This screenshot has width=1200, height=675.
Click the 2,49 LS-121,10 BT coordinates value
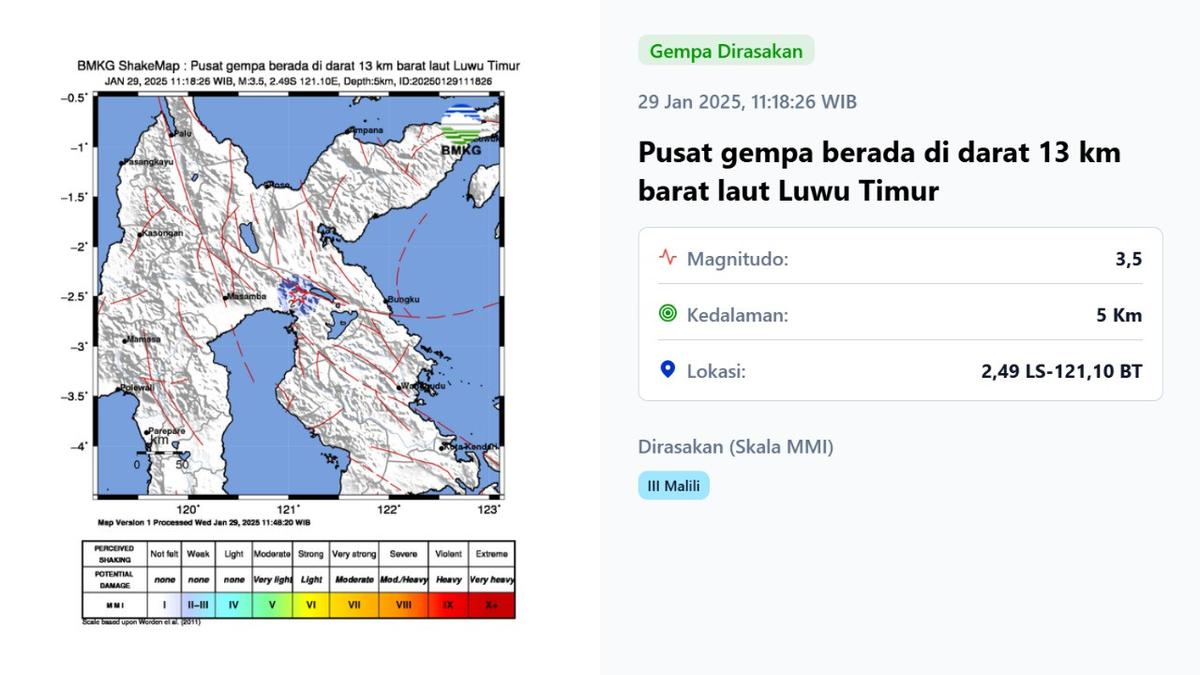click(1061, 371)
